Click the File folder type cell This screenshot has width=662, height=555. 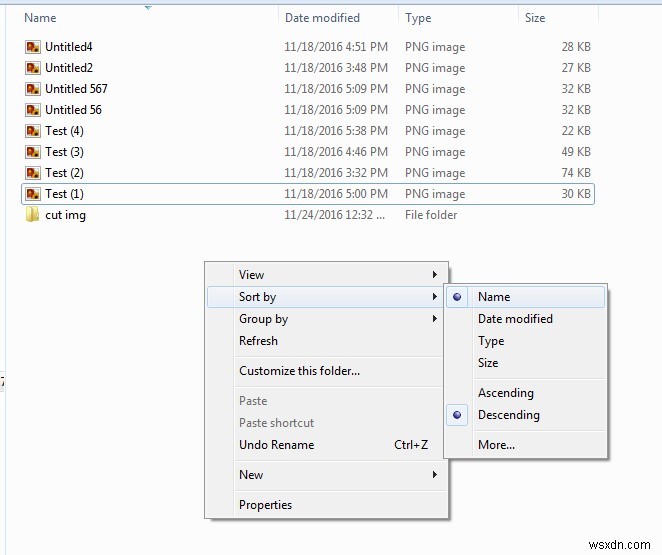[x=431, y=215]
